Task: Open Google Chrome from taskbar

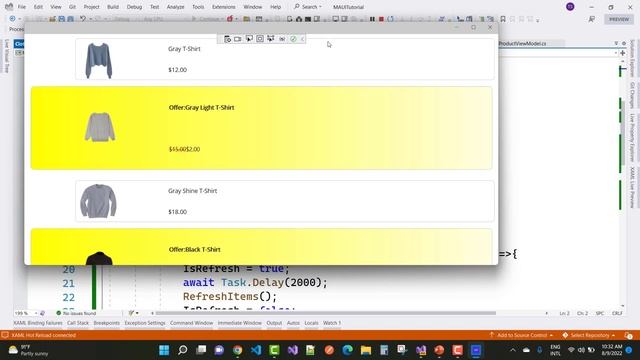Action: pos(238,350)
